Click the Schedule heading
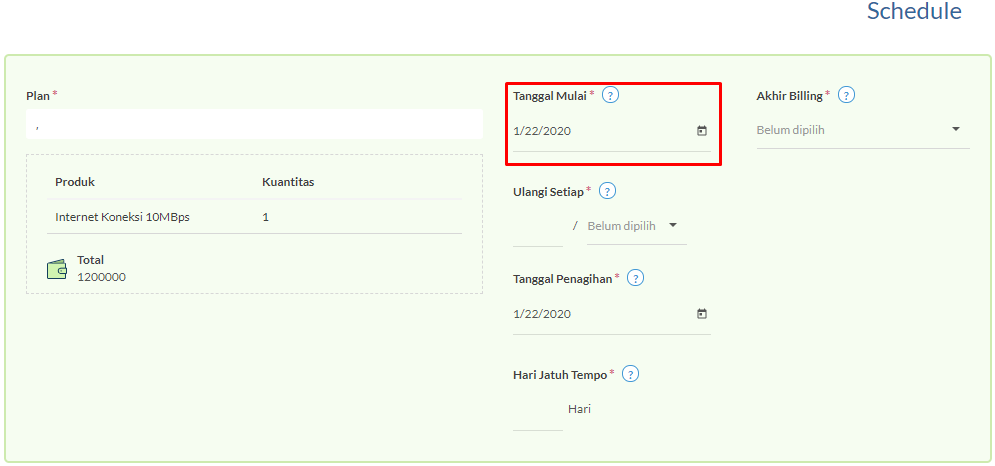This screenshot has height=466, width=995. point(914,11)
